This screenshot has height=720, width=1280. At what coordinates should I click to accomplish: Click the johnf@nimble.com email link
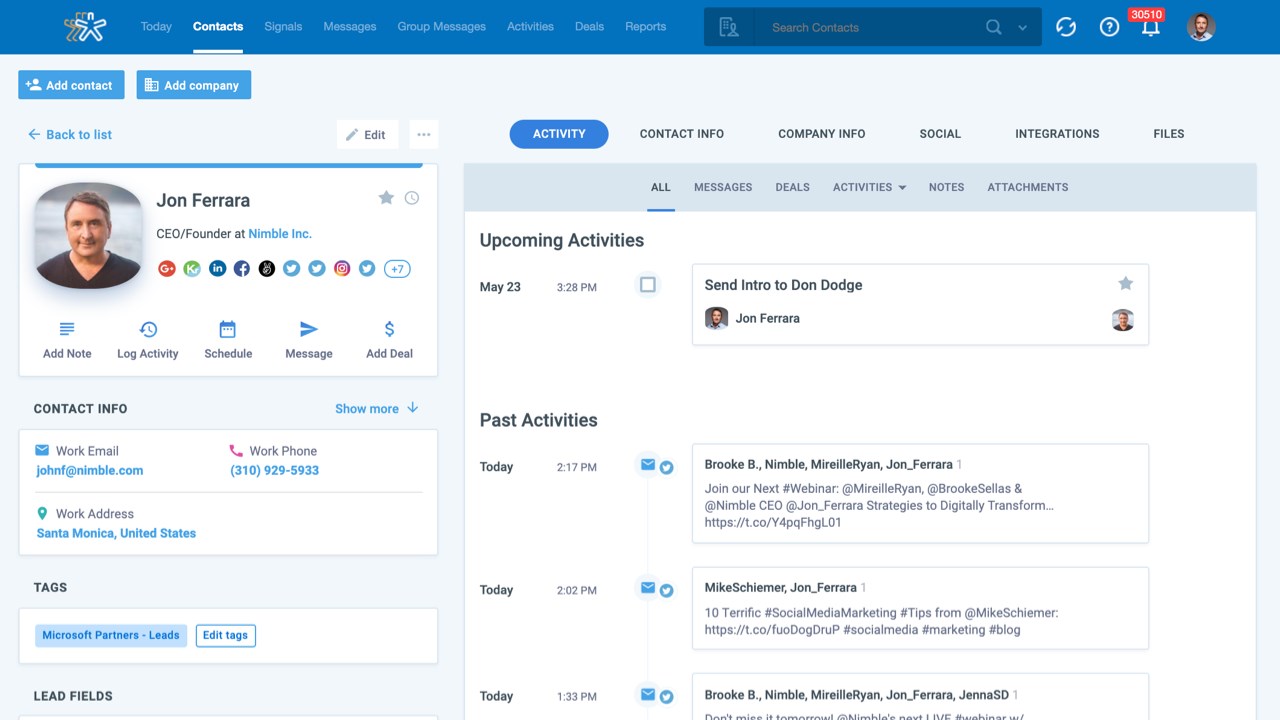click(90, 470)
